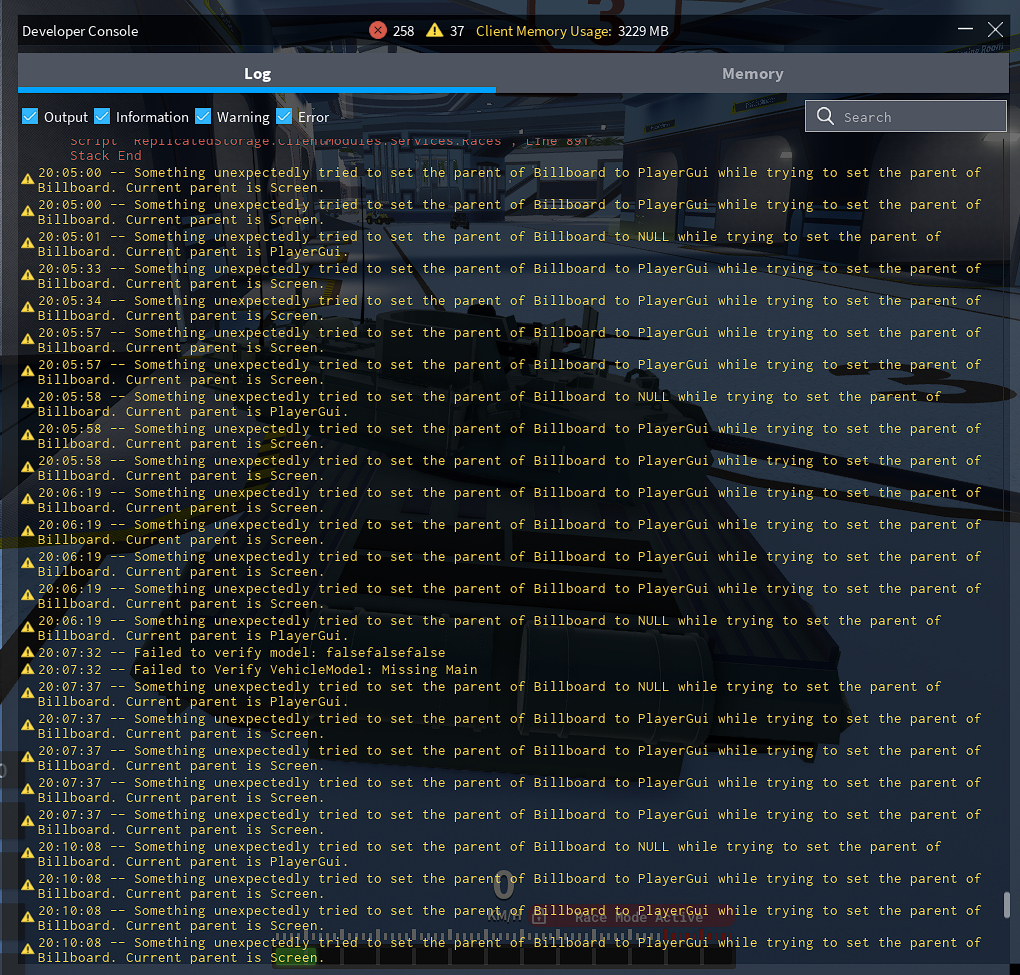This screenshot has width=1020, height=975.
Task: Click the red error count icon
Action: (x=378, y=30)
